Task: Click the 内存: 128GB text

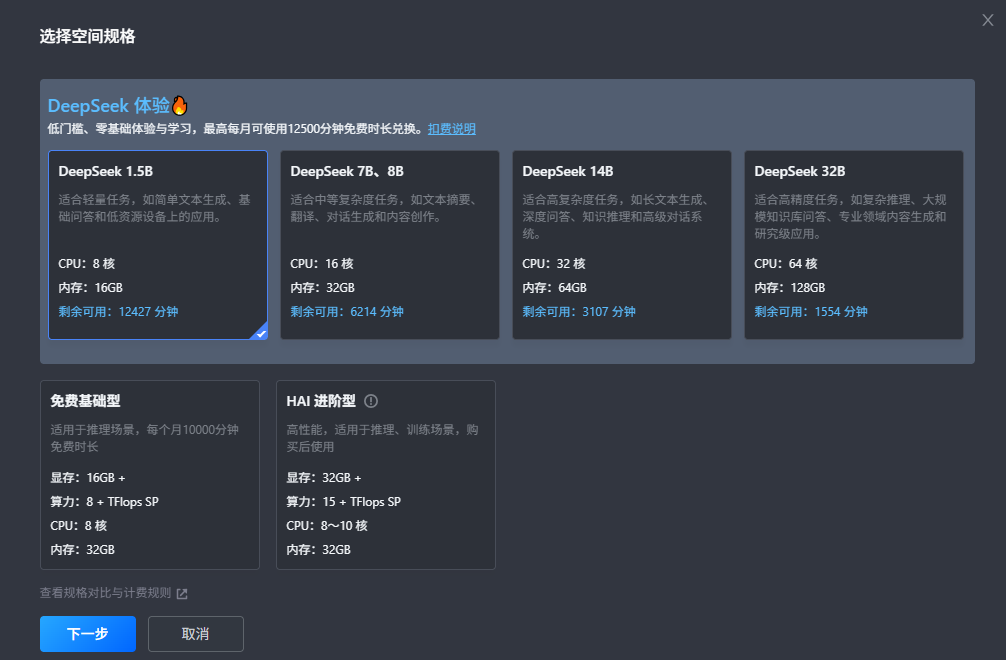Action: pyautogui.click(x=790, y=287)
